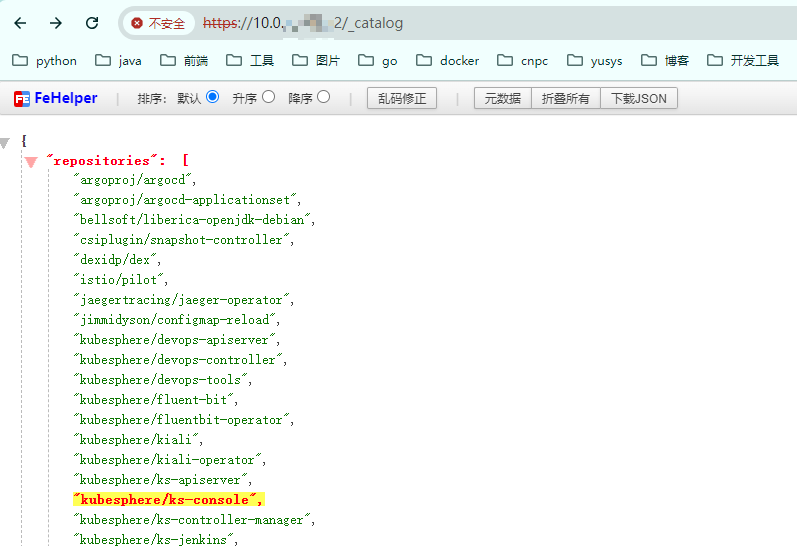This screenshot has width=797, height=546.
Task: Open the 博客 bookmark folder
Action: [x=665, y=60]
